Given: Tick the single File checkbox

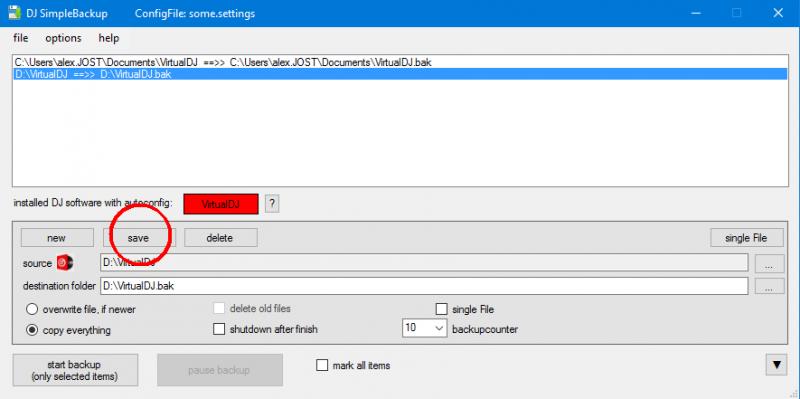Looking at the screenshot, I should point(441,309).
